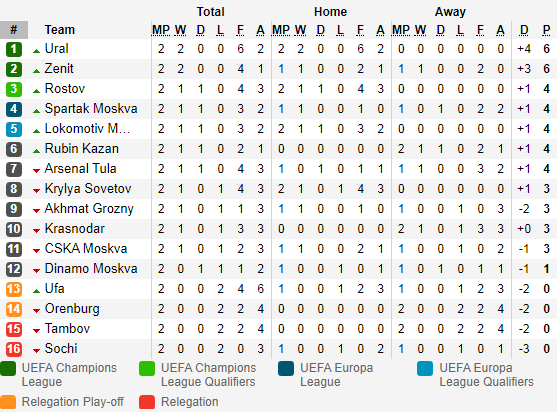Screen dimensions: 557x412
Task: Click the red rank 16 badge
Action: (x=14, y=349)
